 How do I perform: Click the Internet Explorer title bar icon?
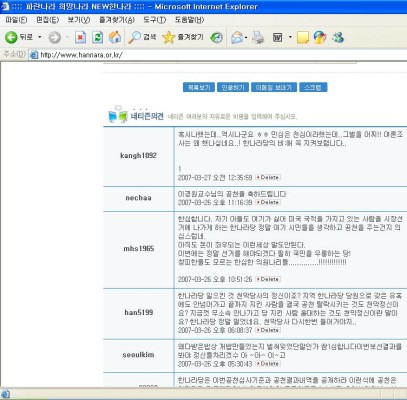pyautogui.click(x=5, y=6)
